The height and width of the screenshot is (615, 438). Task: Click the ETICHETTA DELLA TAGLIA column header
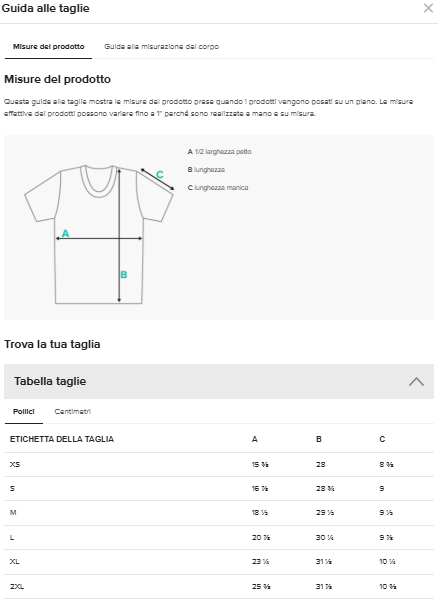(62, 439)
